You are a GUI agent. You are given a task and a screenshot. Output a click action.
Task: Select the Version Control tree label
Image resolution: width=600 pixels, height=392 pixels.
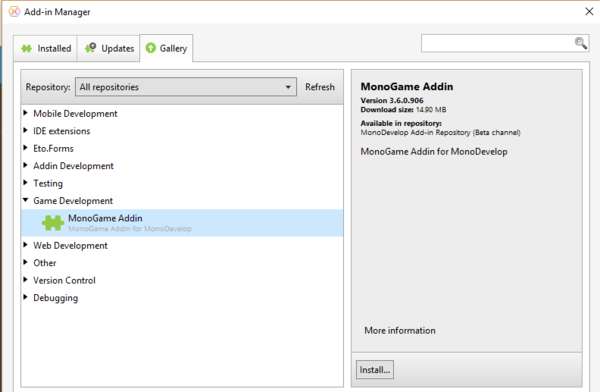[x=64, y=281]
